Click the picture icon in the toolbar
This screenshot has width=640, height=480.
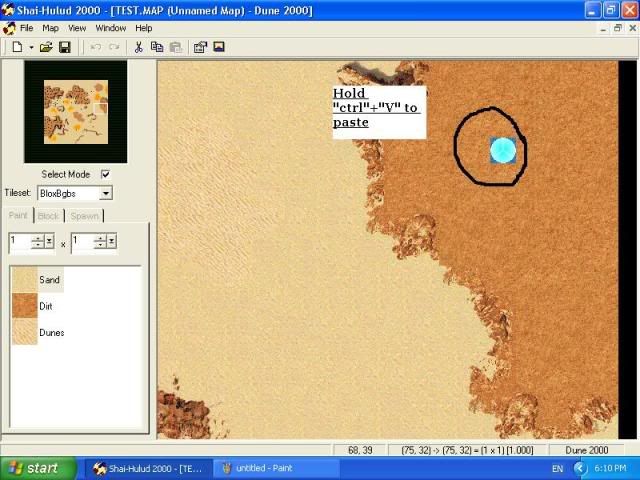click(x=219, y=47)
